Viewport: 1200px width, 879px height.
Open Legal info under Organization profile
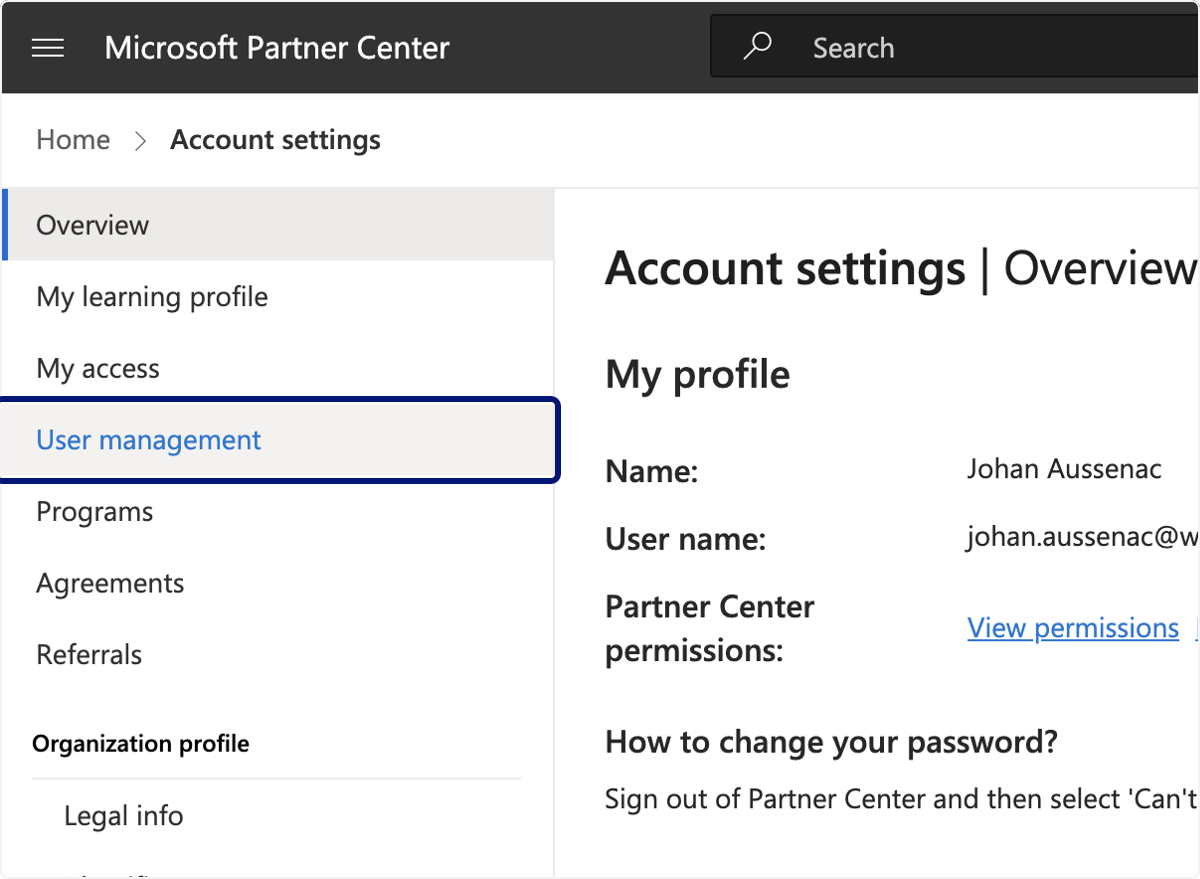124,816
